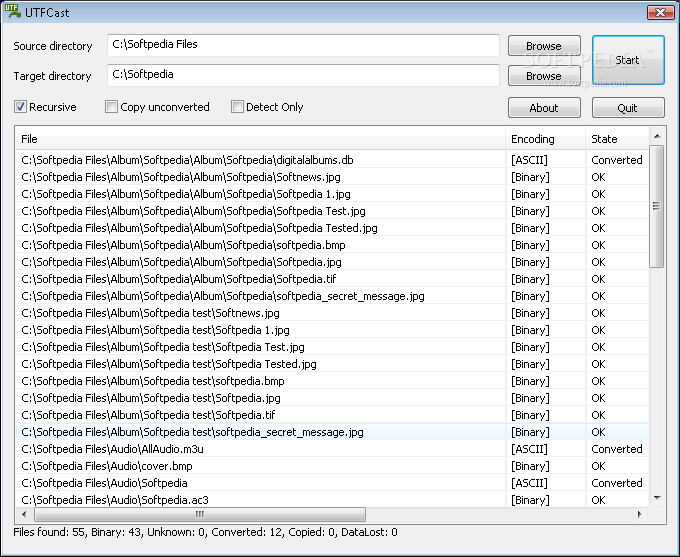
Task: Click Converted state of digitalalbums.db row
Action: (617, 160)
